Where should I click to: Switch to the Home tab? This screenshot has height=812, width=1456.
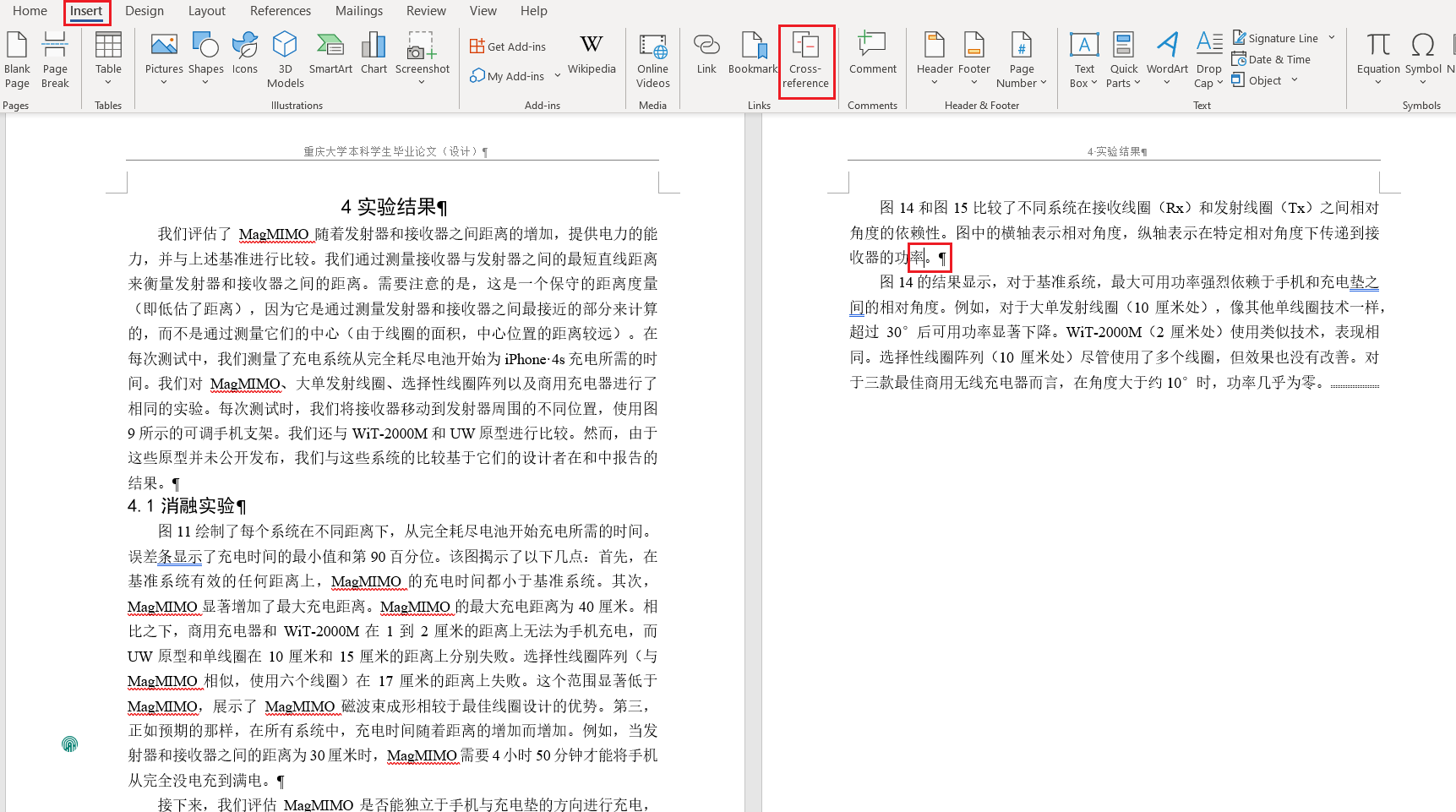[30, 11]
